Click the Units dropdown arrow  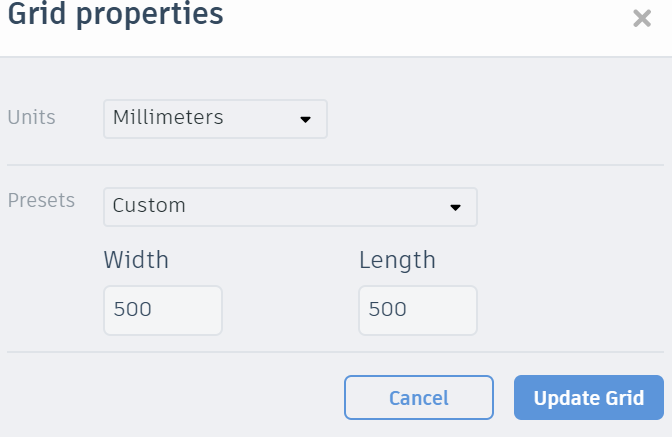coord(306,119)
